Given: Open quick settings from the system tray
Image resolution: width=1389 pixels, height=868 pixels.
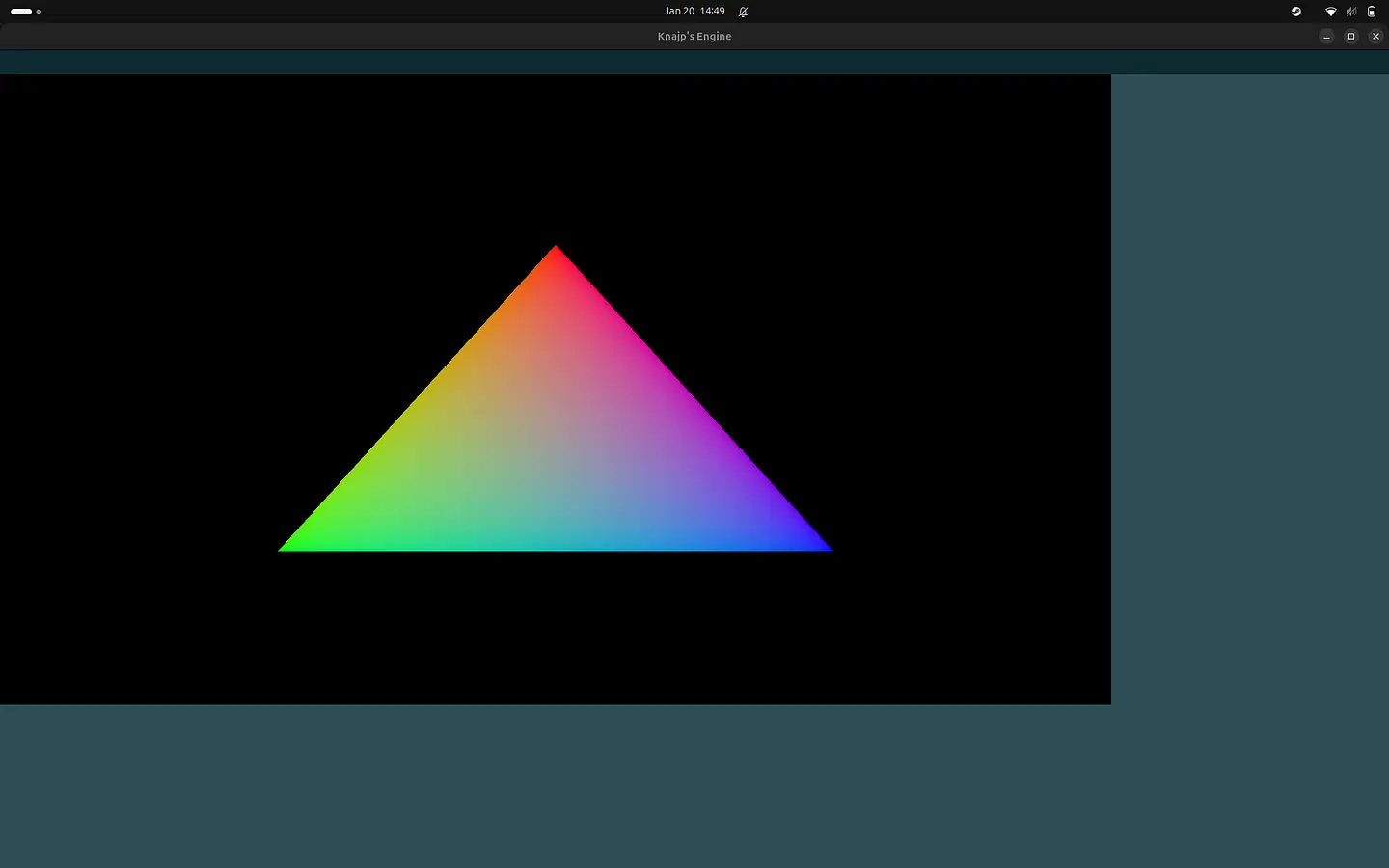Looking at the screenshot, I should pos(1350,12).
